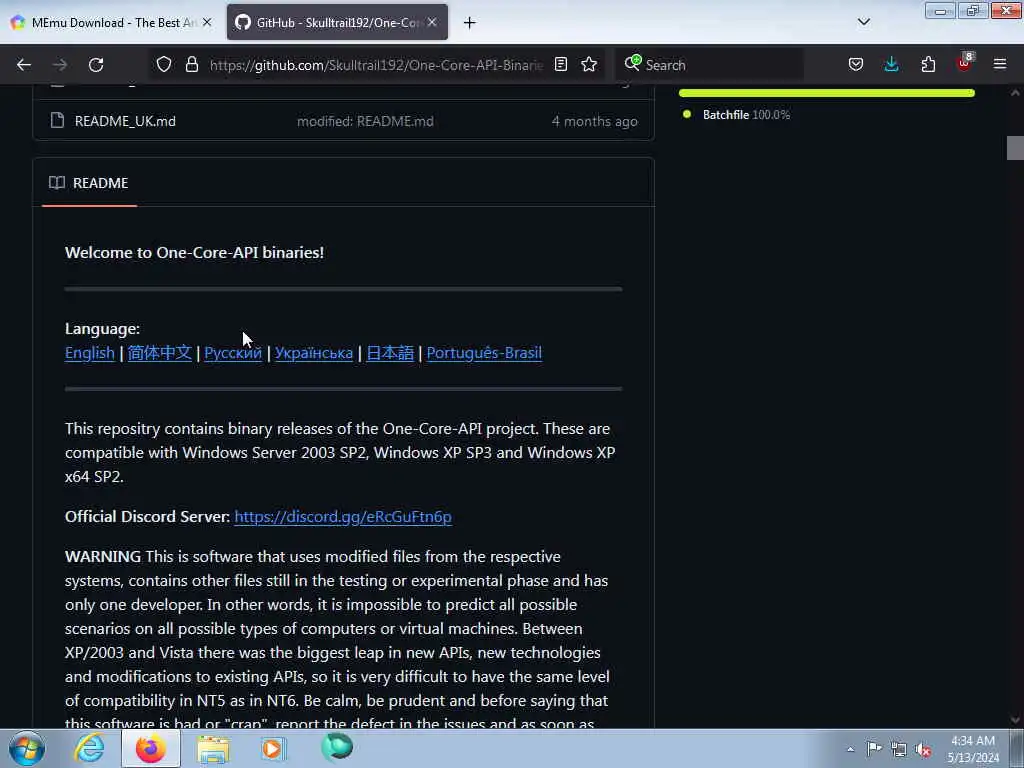Image resolution: width=1024 pixels, height=768 pixels.
Task: Open the README_UK.md file
Action: pyautogui.click(x=125, y=121)
